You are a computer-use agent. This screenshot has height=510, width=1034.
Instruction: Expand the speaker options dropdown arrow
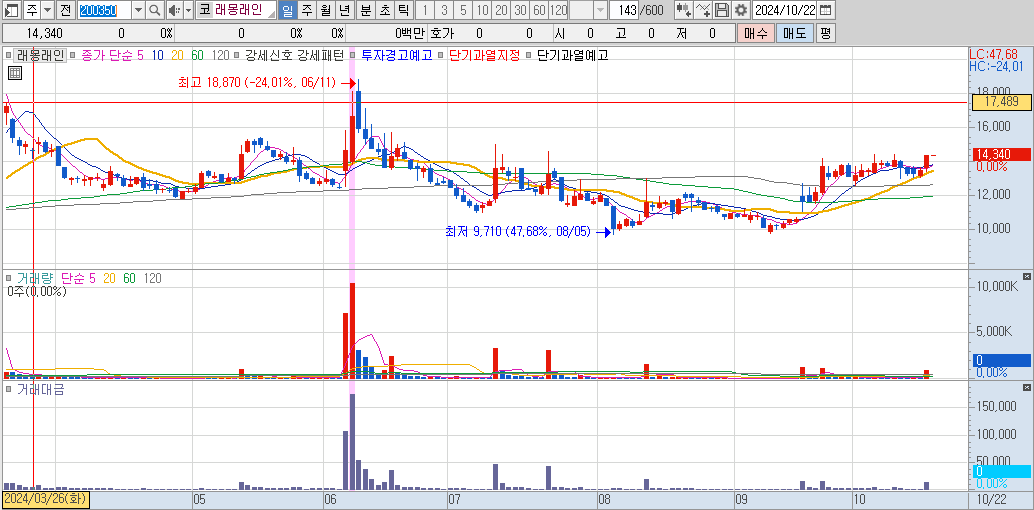pos(188,10)
